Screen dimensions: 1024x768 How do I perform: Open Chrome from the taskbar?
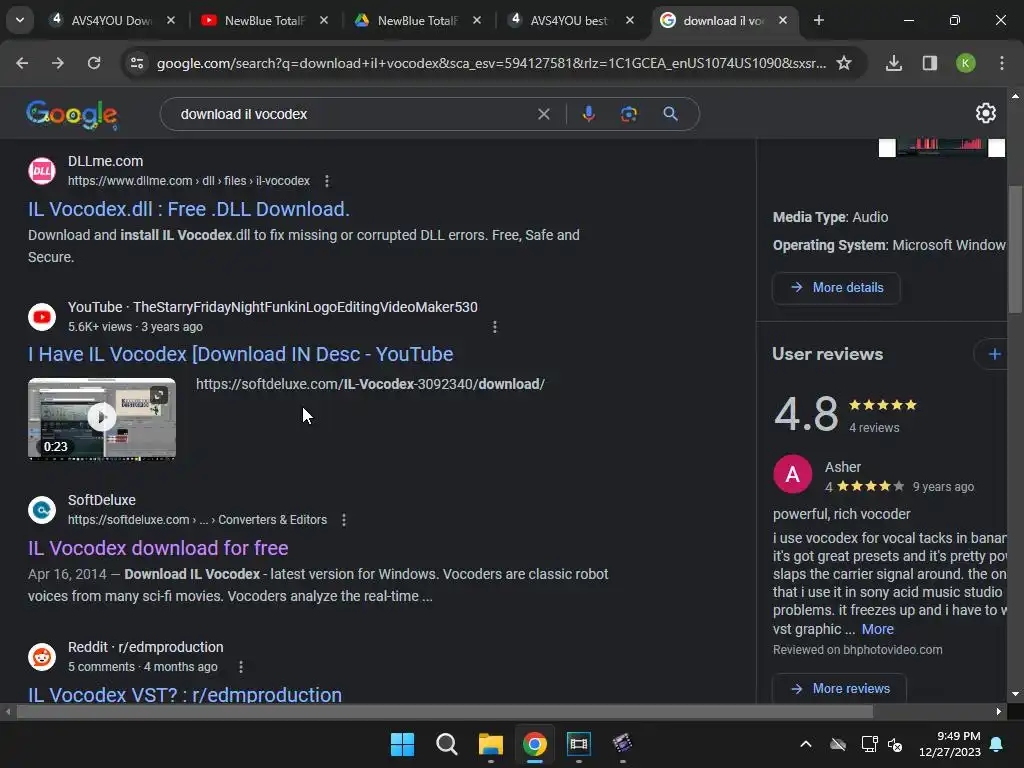tap(535, 744)
